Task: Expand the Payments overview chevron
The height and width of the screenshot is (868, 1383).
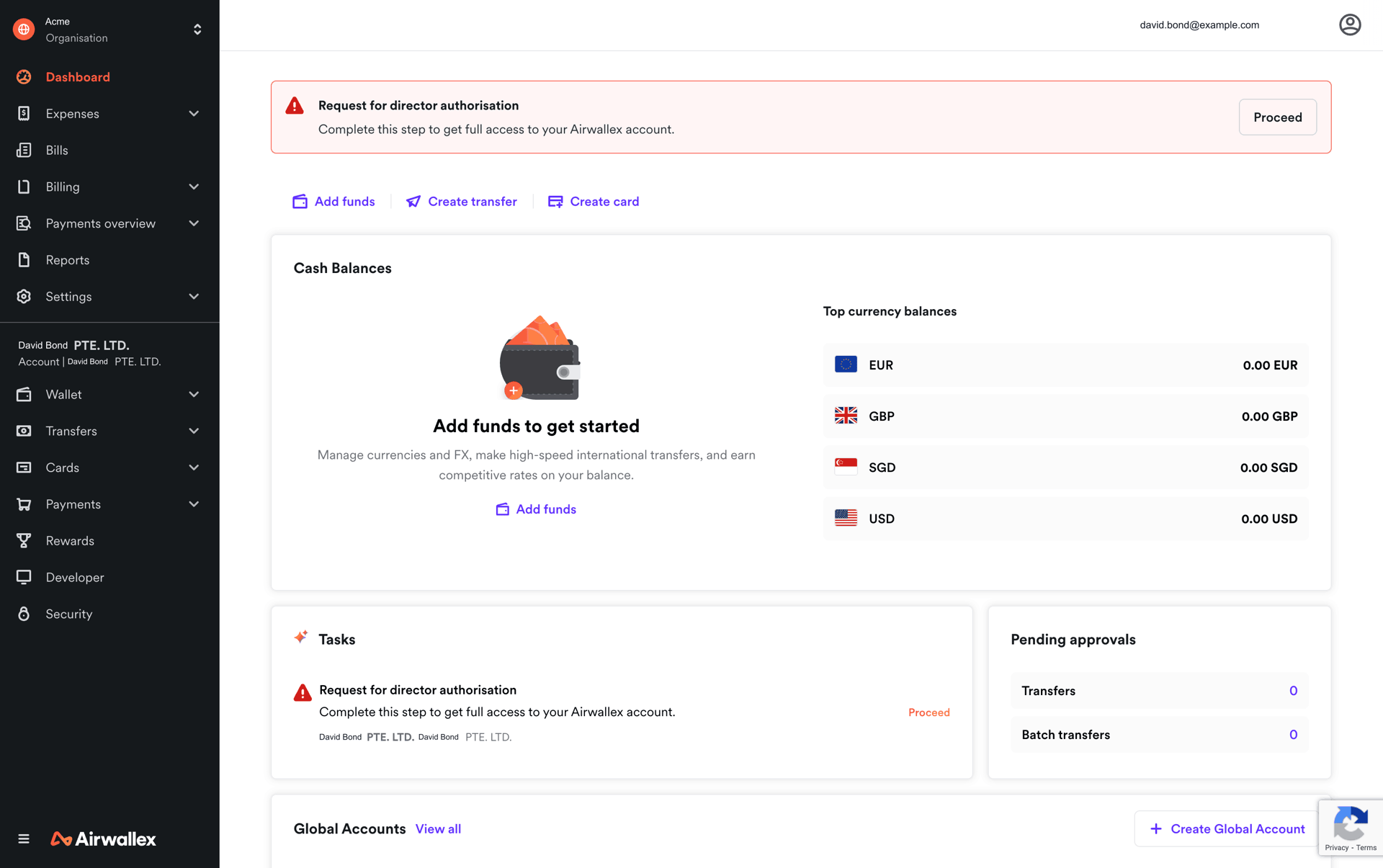Action: (x=194, y=223)
